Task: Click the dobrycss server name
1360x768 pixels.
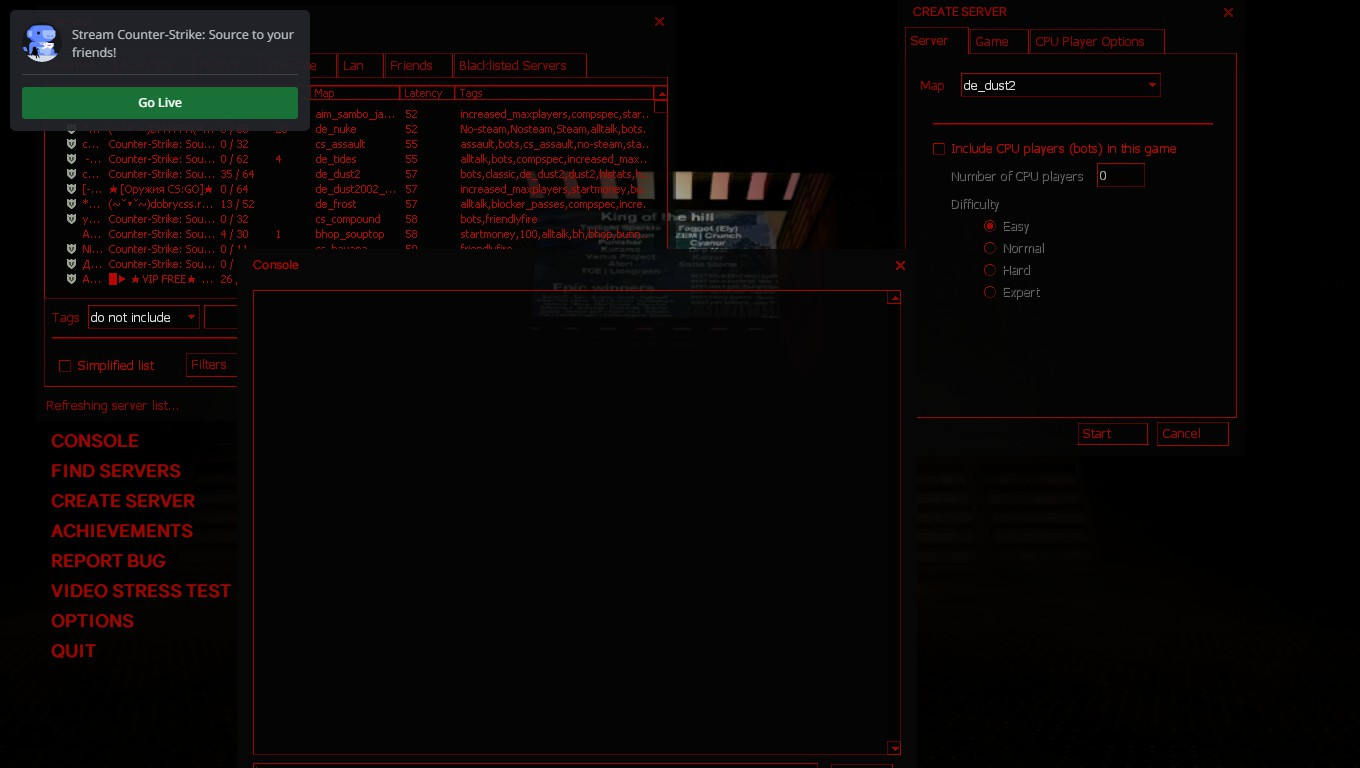Action: pos(161,204)
